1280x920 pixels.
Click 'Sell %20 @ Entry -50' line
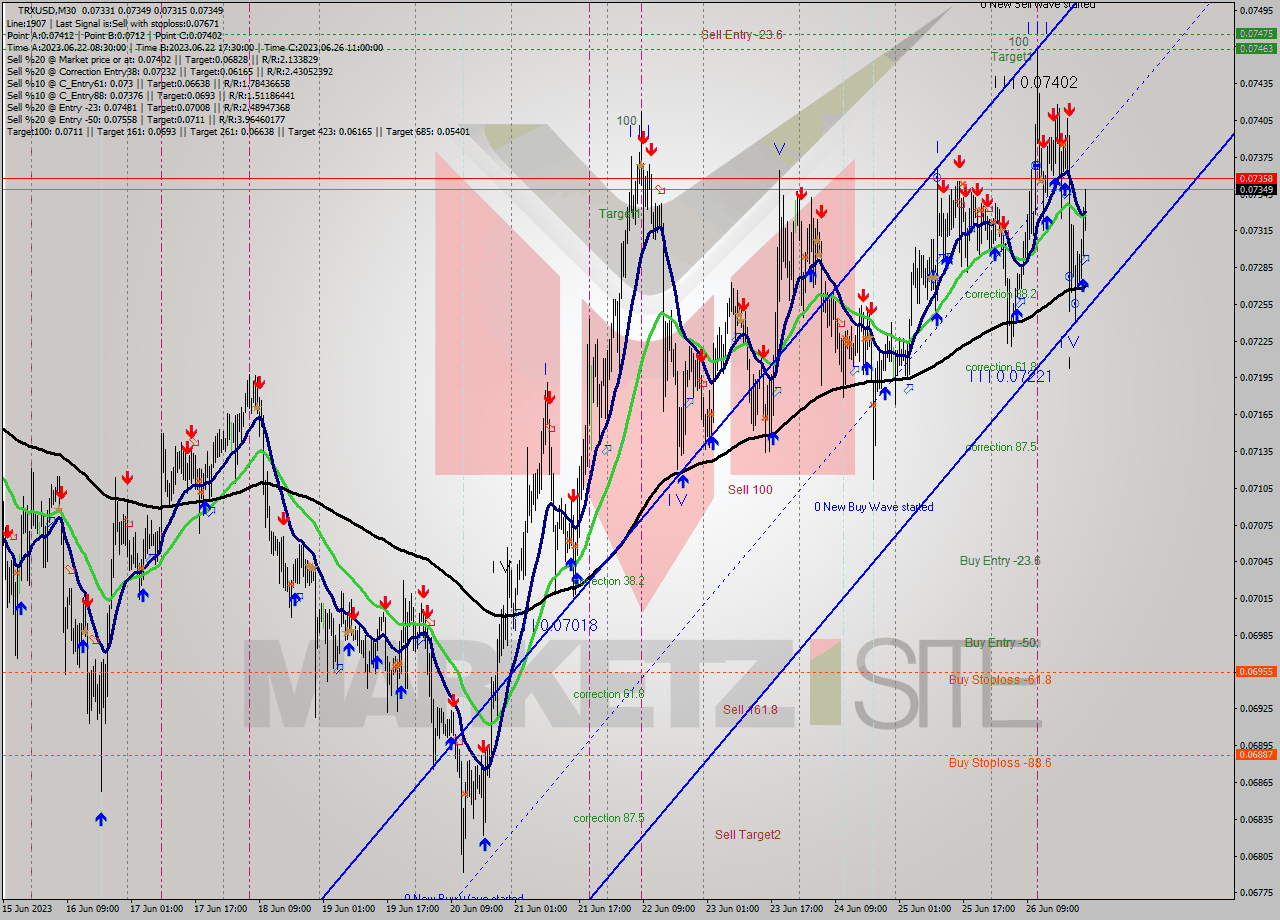pyautogui.click(x=148, y=120)
